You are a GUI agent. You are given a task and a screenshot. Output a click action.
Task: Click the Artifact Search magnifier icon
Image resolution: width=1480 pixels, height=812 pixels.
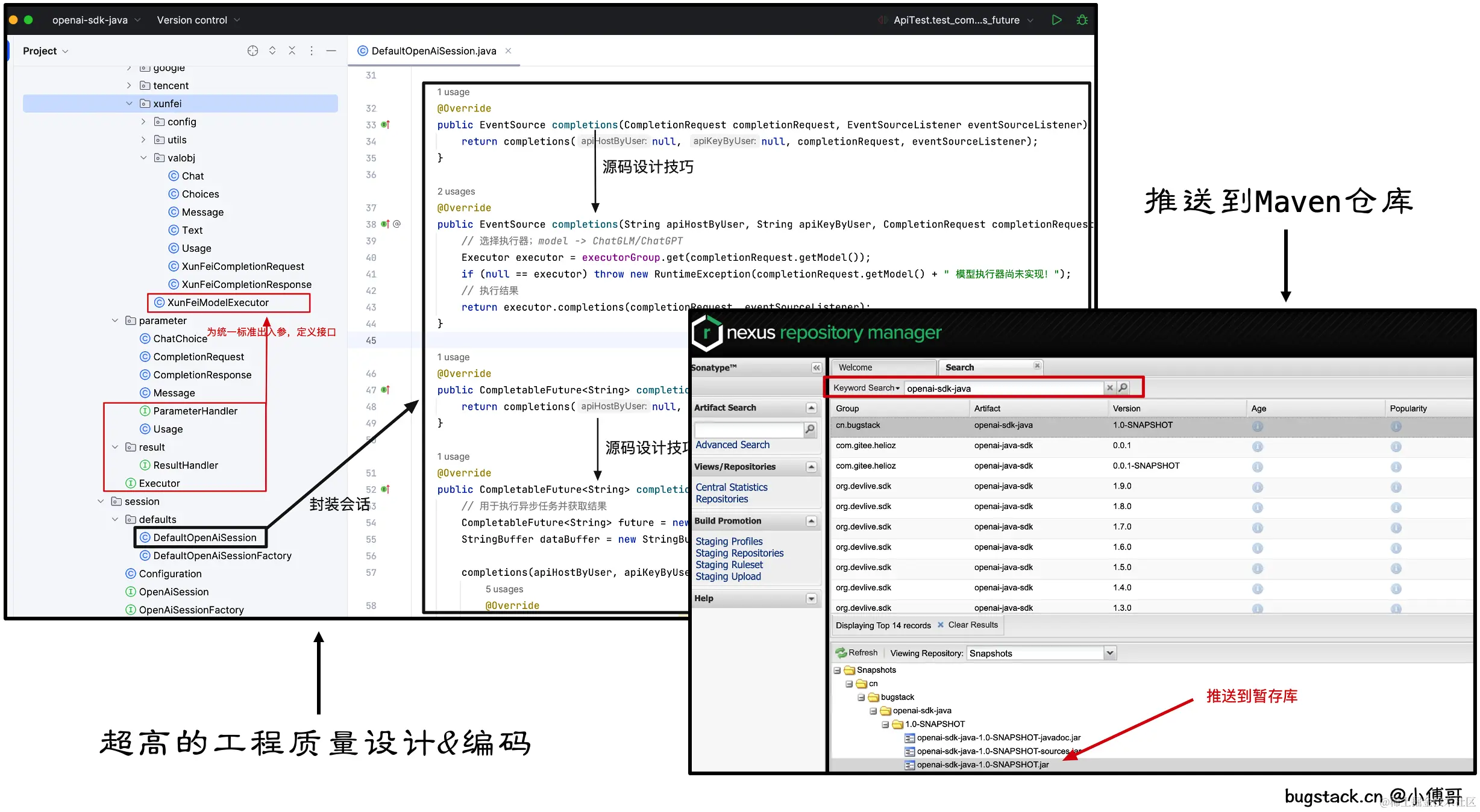pos(810,429)
